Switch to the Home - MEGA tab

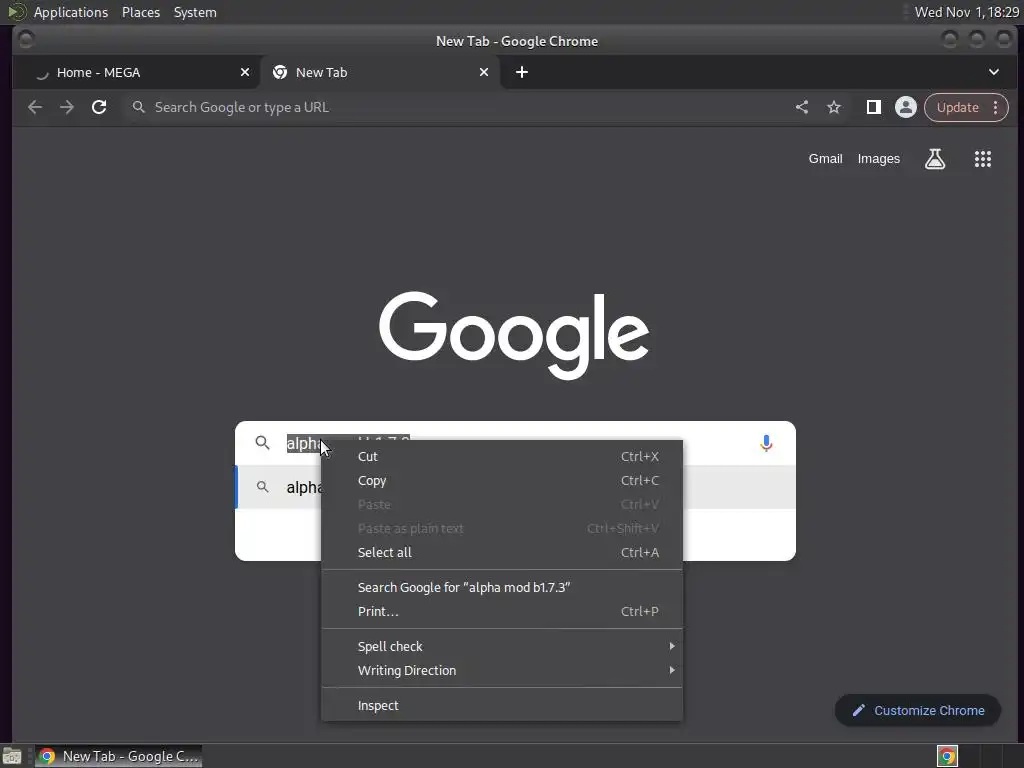[136, 72]
